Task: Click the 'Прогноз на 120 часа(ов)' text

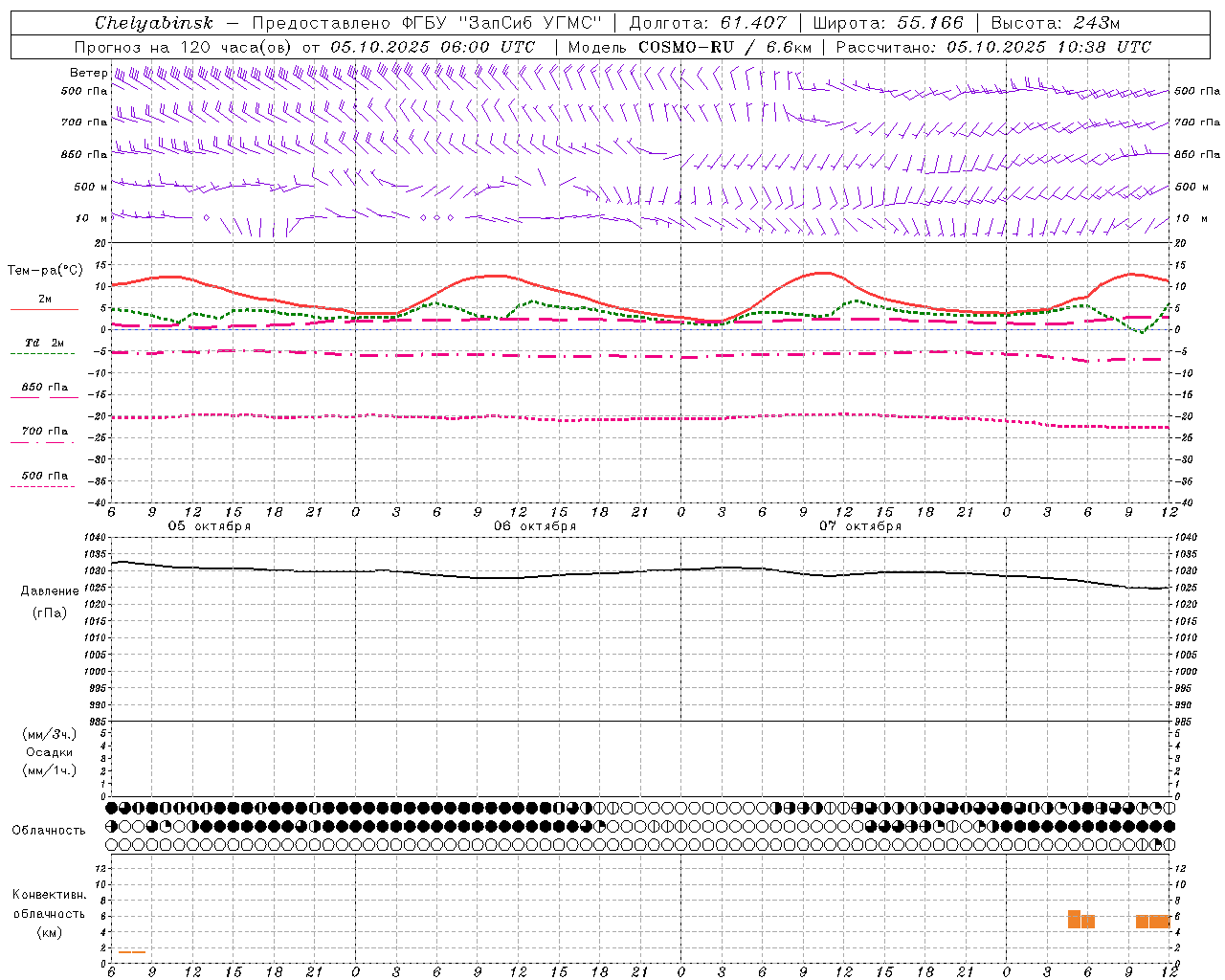Action: point(185,47)
